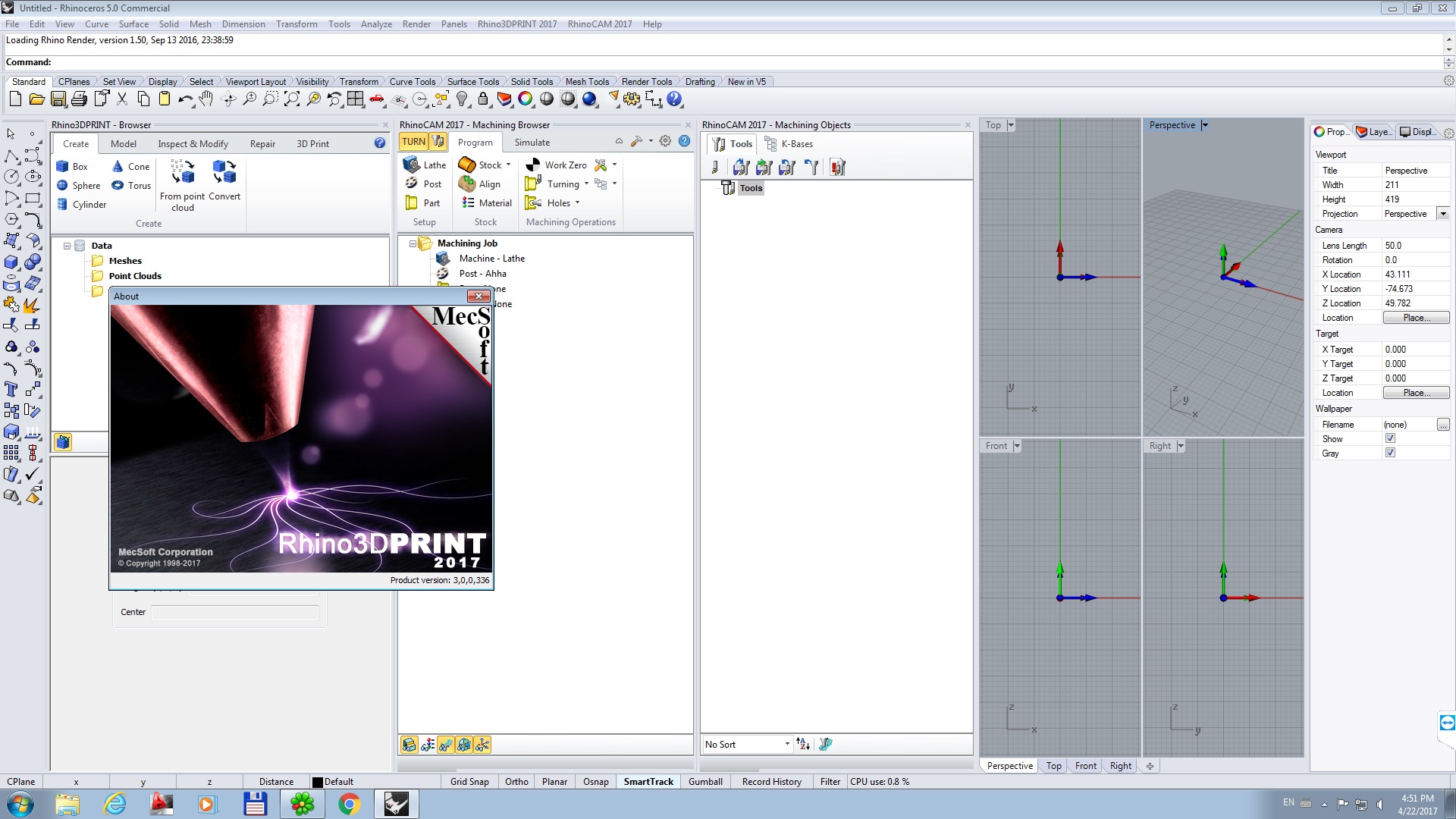This screenshot has width=1456, height=819.
Task: Click the Cut scissors icon
Action: click(x=122, y=99)
